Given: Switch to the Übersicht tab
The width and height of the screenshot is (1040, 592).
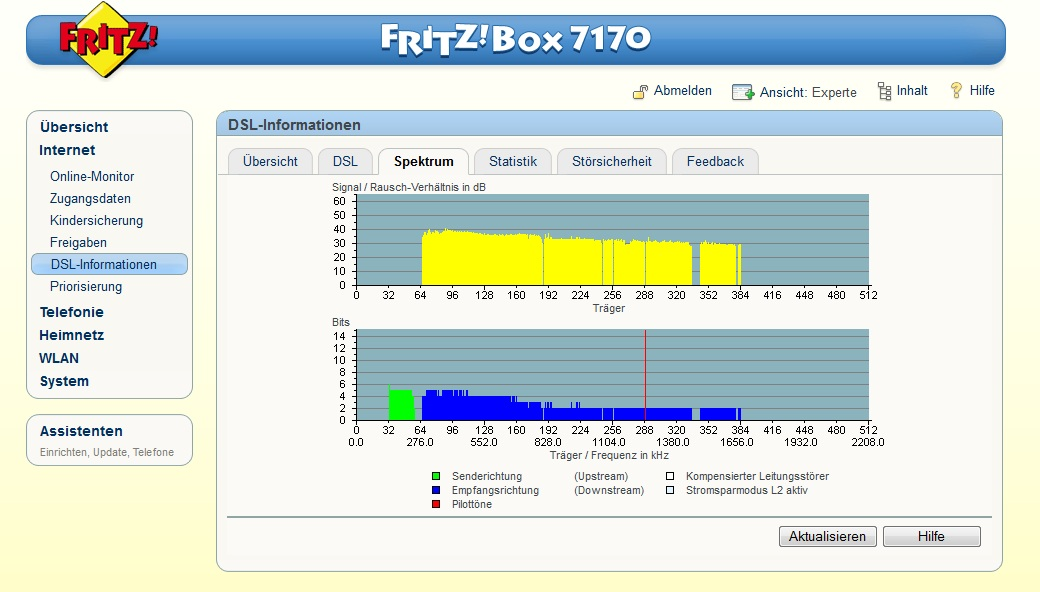Looking at the screenshot, I should tap(270, 161).
